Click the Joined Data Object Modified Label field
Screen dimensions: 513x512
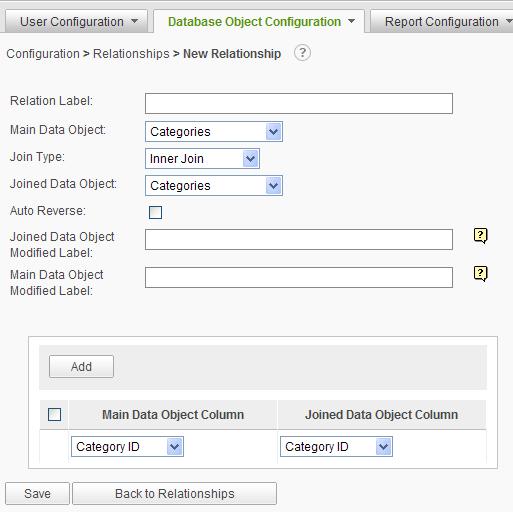pos(299,239)
